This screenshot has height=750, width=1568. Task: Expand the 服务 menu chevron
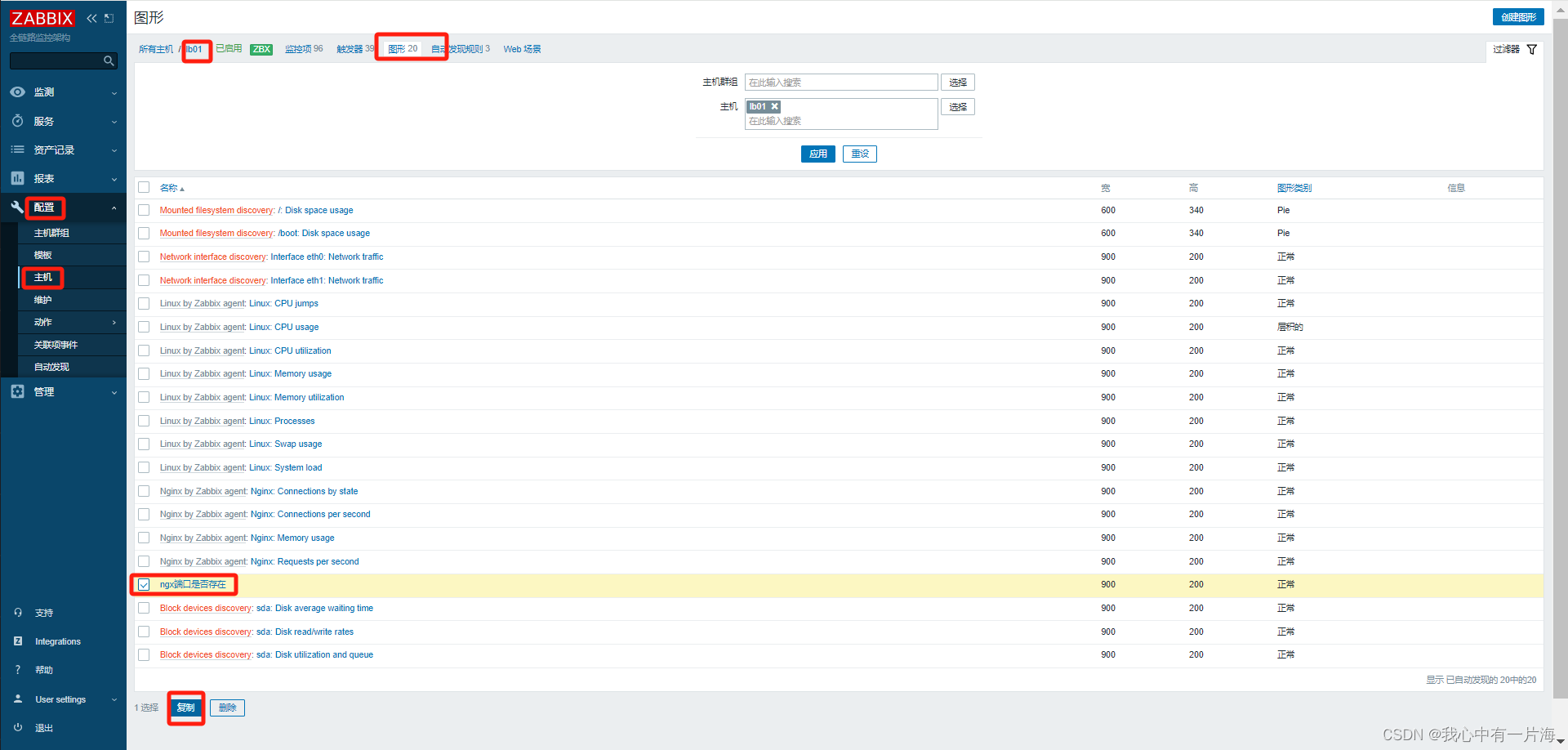click(x=114, y=122)
